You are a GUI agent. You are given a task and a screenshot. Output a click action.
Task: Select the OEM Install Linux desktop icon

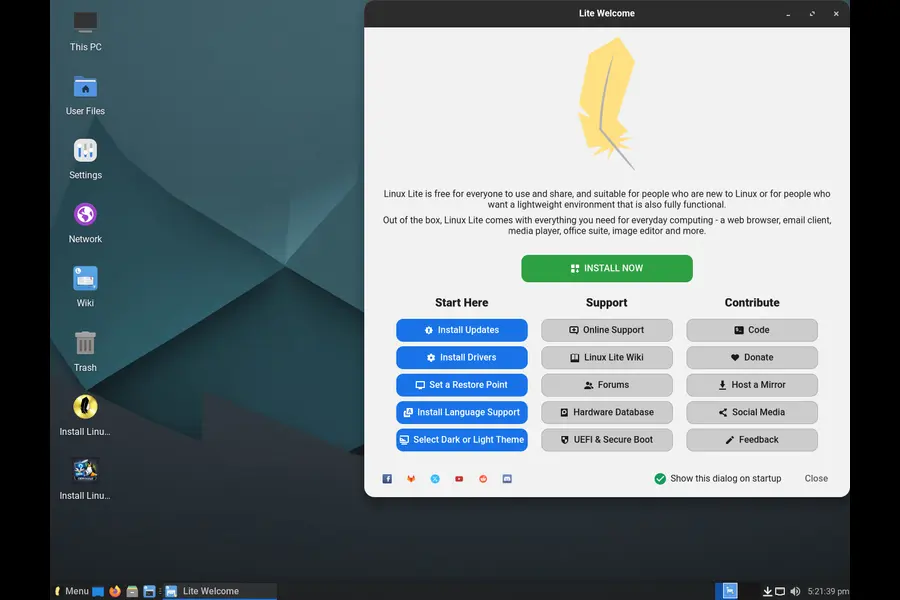(86, 479)
